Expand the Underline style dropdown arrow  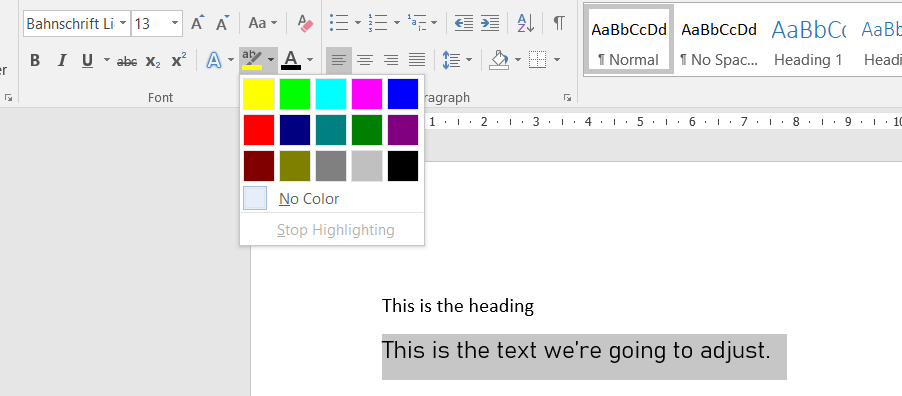pyautogui.click(x=106, y=60)
